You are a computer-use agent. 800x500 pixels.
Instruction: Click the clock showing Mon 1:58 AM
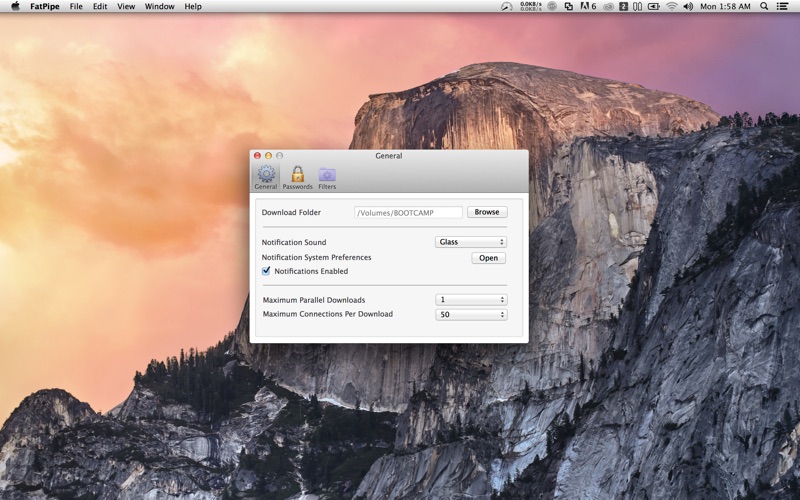point(725,6)
